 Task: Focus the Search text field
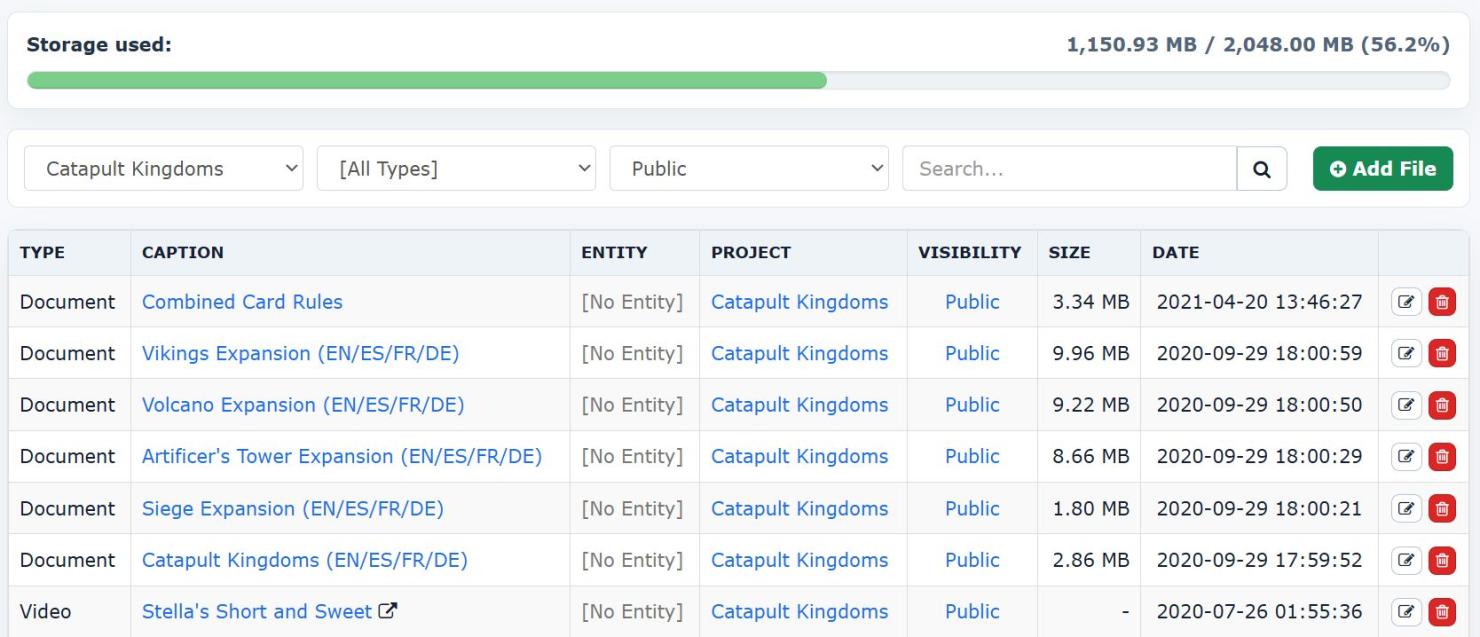click(1070, 169)
